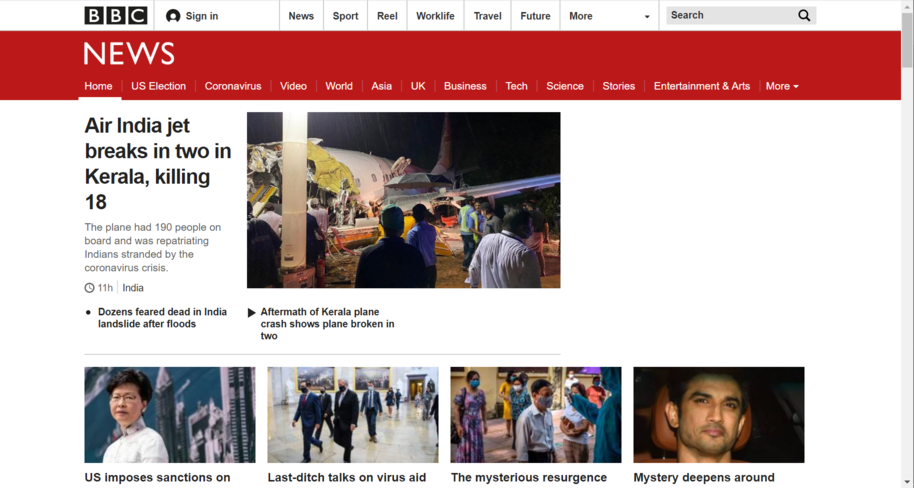This screenshot has height=488, width=914.
Task: Switch to the UK tab
Action: coord(418,86)
